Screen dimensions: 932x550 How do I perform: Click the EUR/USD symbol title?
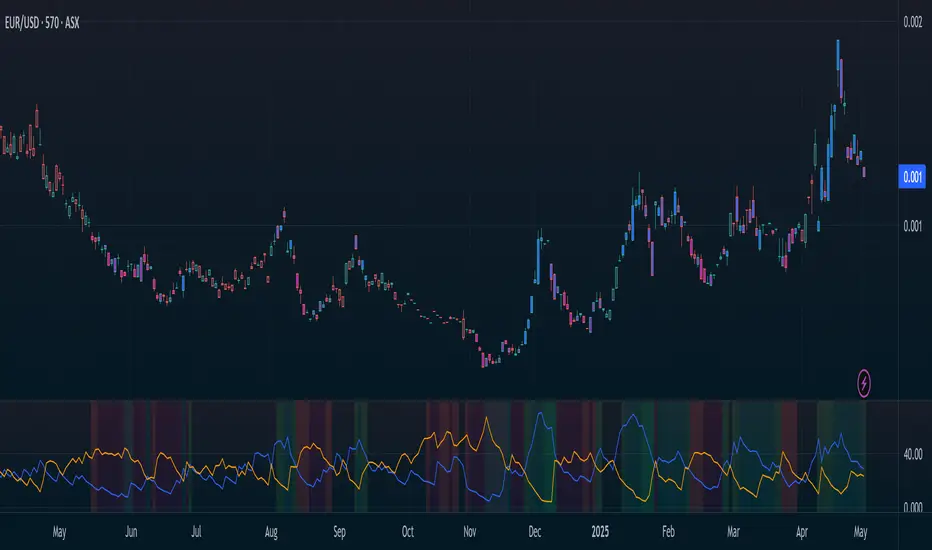43,21
